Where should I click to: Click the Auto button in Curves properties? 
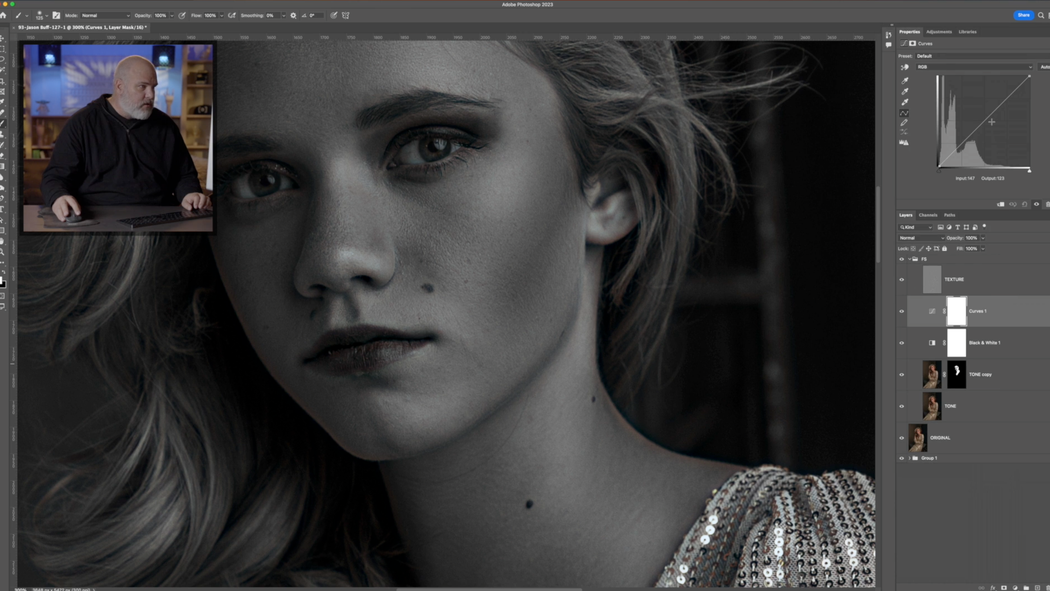coord(1044,67)
